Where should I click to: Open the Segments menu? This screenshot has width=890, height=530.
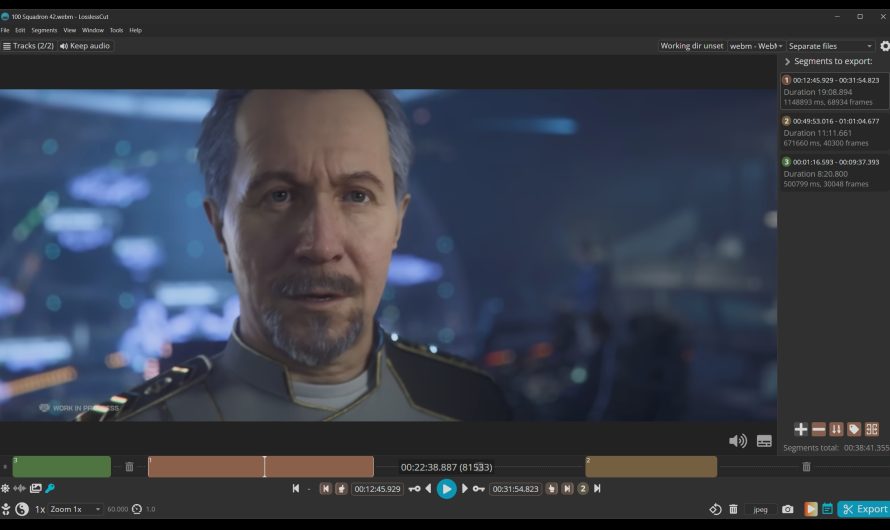click(x=44, y=30)
